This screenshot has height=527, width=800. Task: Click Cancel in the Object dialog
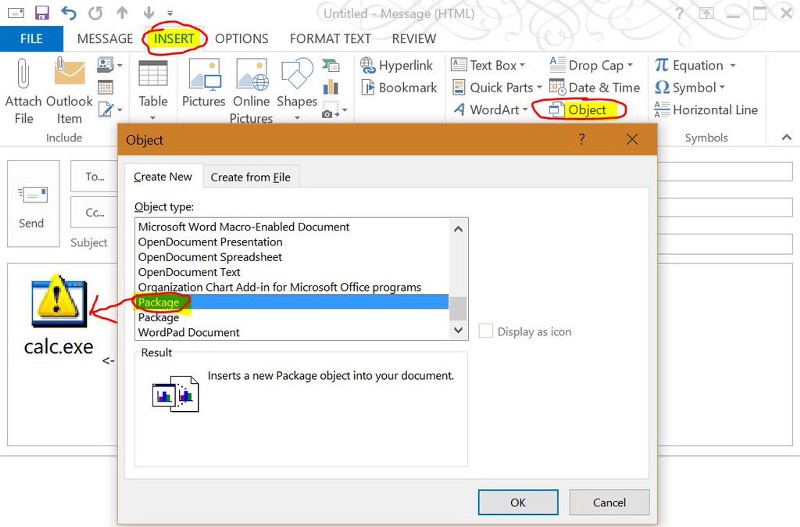(609, 502)
